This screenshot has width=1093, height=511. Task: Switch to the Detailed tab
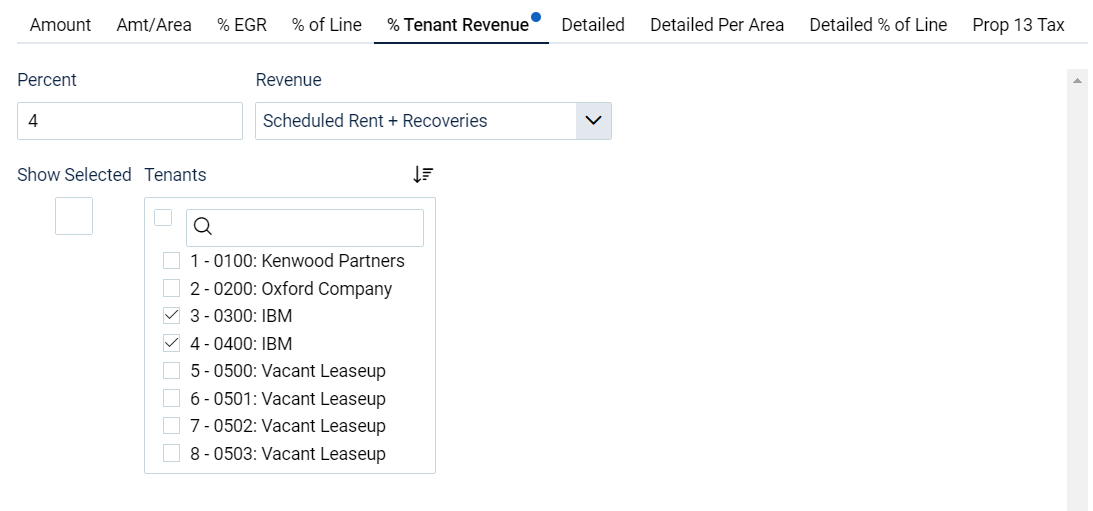(x=593, y=25)
